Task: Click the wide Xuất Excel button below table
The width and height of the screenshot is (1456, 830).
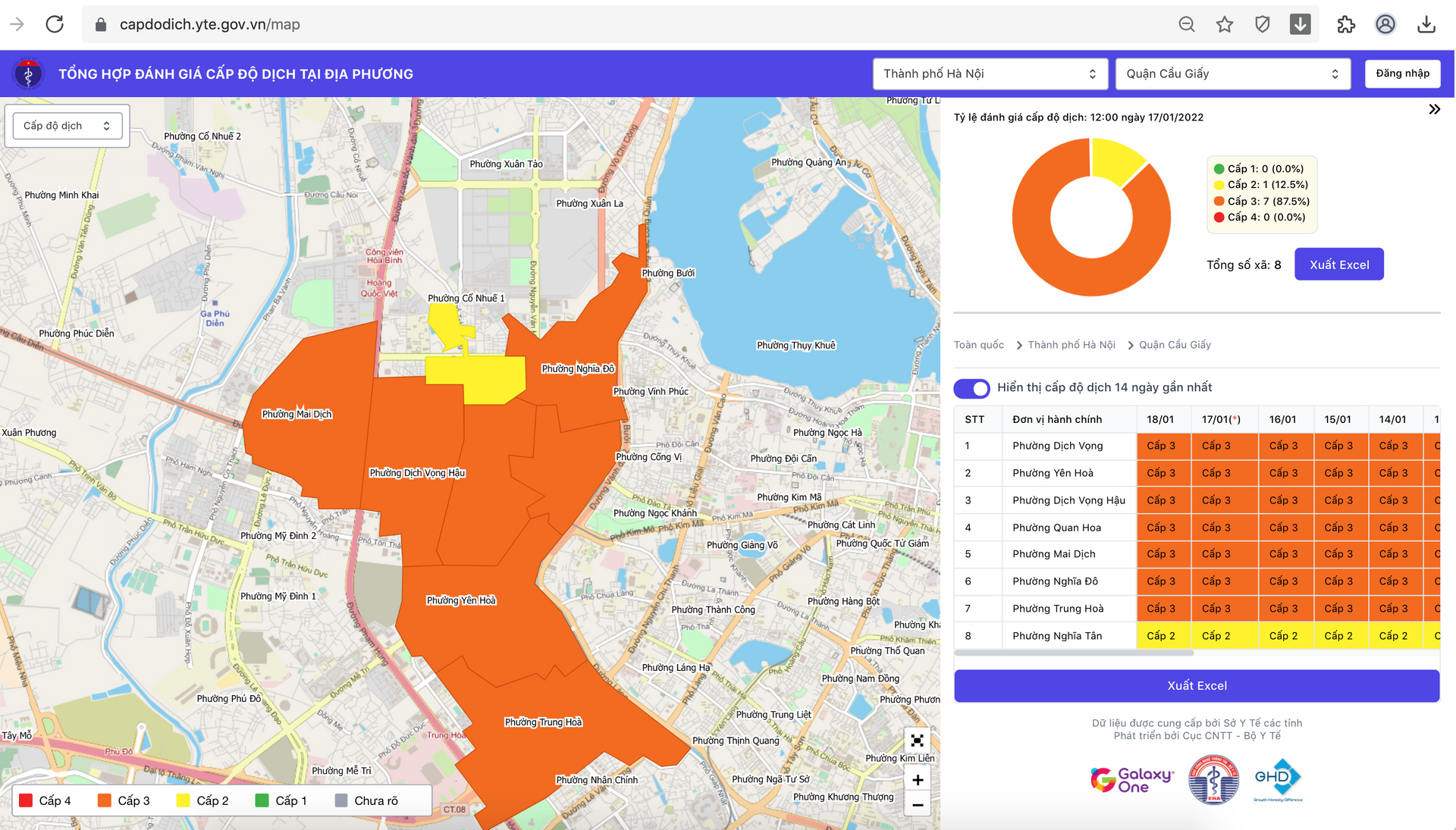Action: pyautogui.click(x=1197, y=685)
